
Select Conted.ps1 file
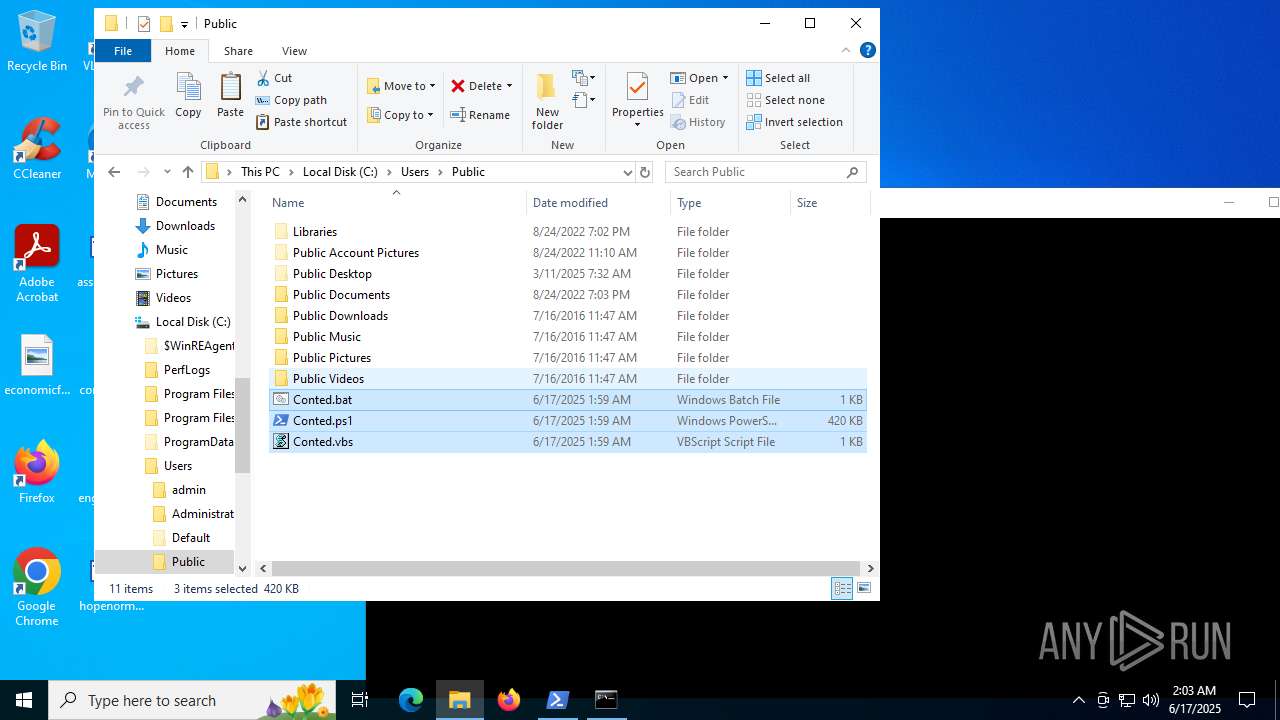[x=567, y=421]
